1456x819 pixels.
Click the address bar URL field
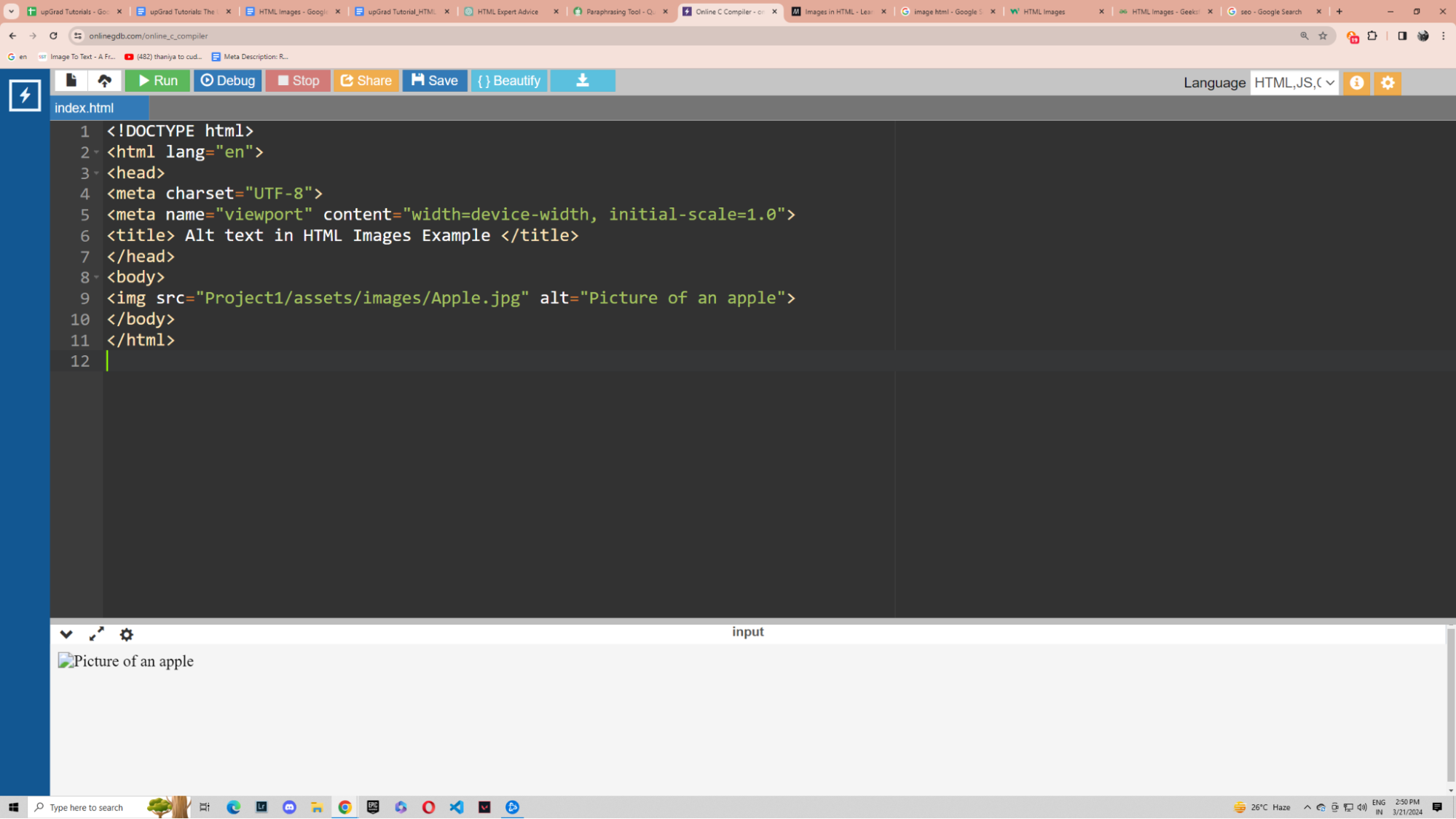click(149, 35)
